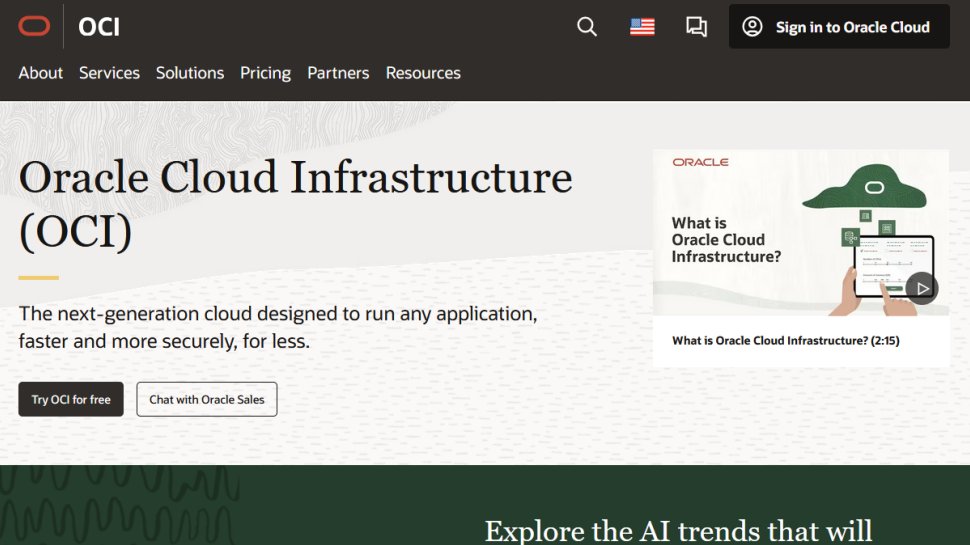Open the Pricing menu

point(265,73)
